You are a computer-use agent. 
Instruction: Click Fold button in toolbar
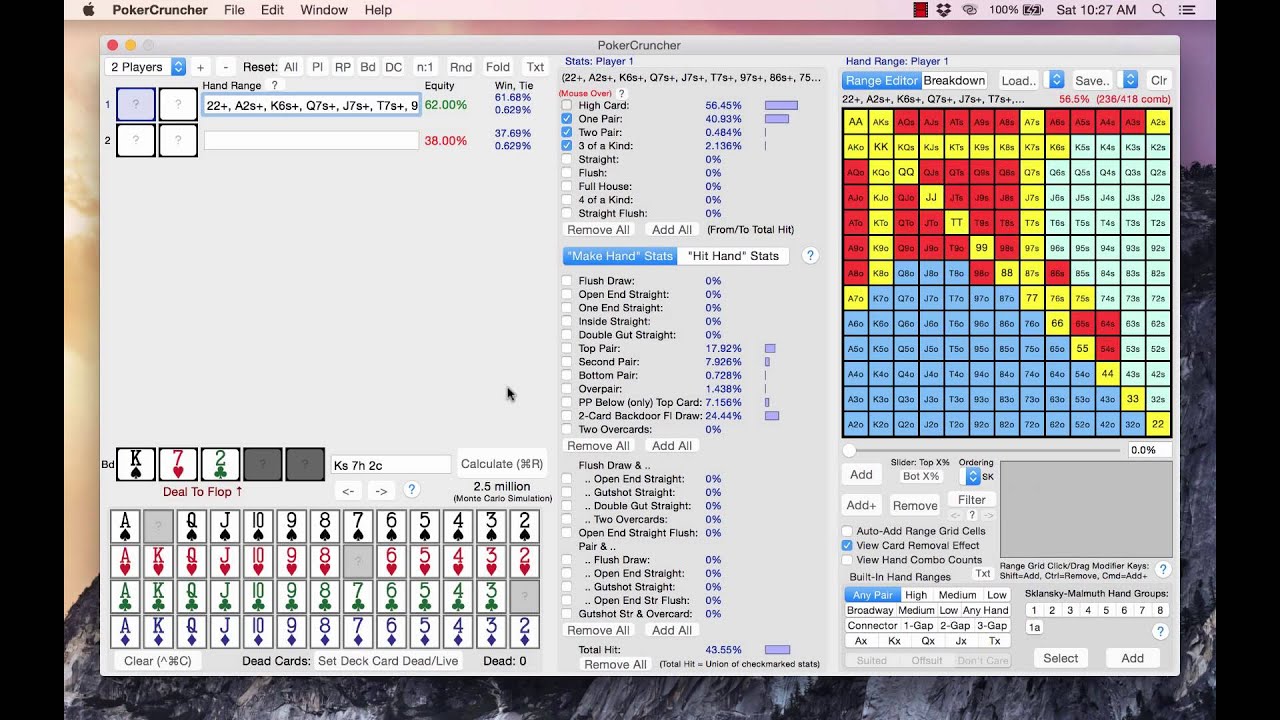click(x=498, y=67)
